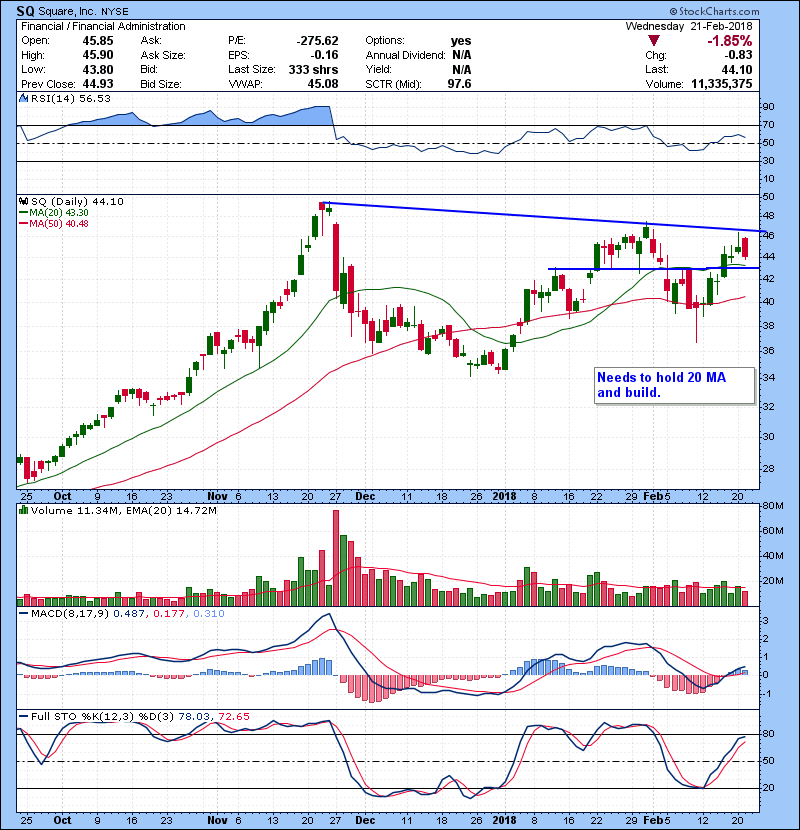The height and width of the screenshot is (830, 800).
Task: Click the Feb label on the date axis
Action: point(652,495)
